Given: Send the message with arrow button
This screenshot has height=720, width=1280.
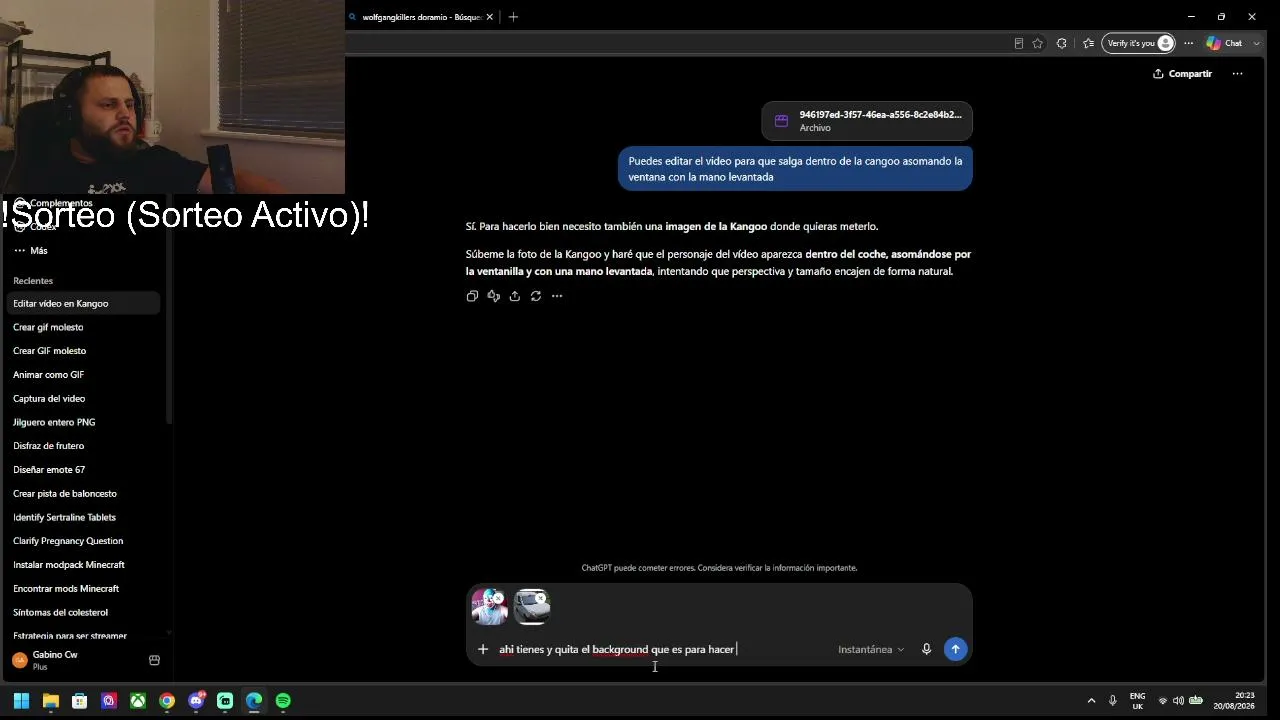Looking at the screenshot, I should pos(955,649).
